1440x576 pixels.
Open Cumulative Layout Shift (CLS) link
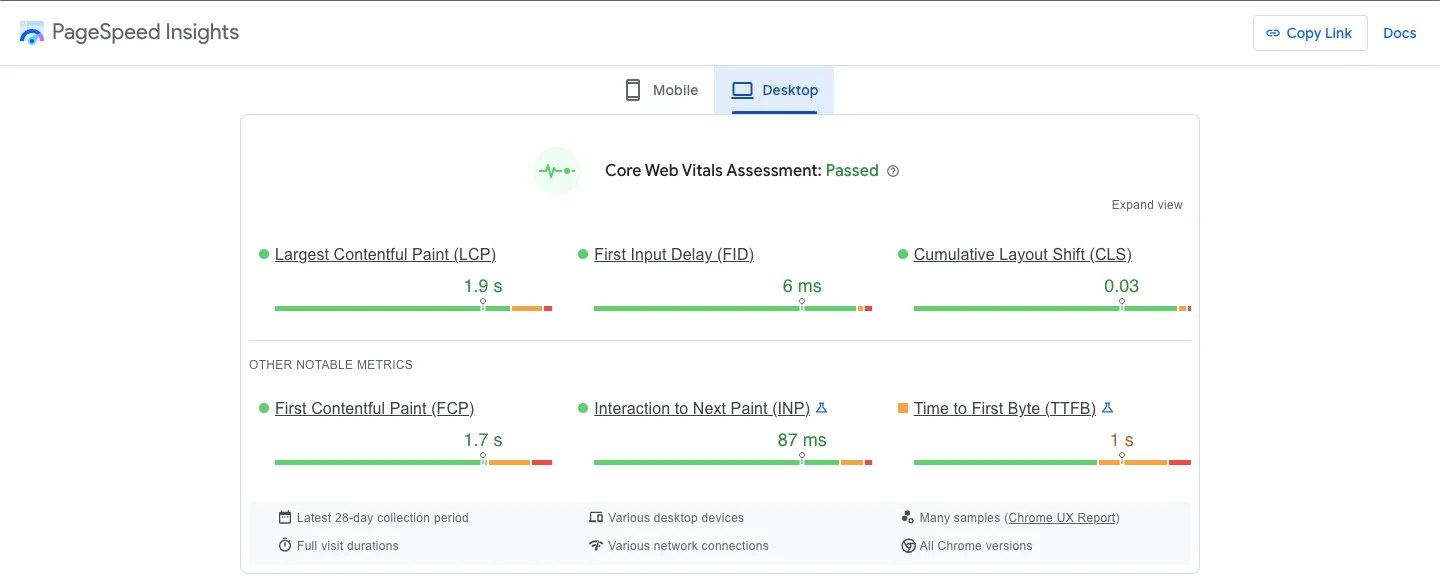pyautogui.click(x=1023, y=255)
